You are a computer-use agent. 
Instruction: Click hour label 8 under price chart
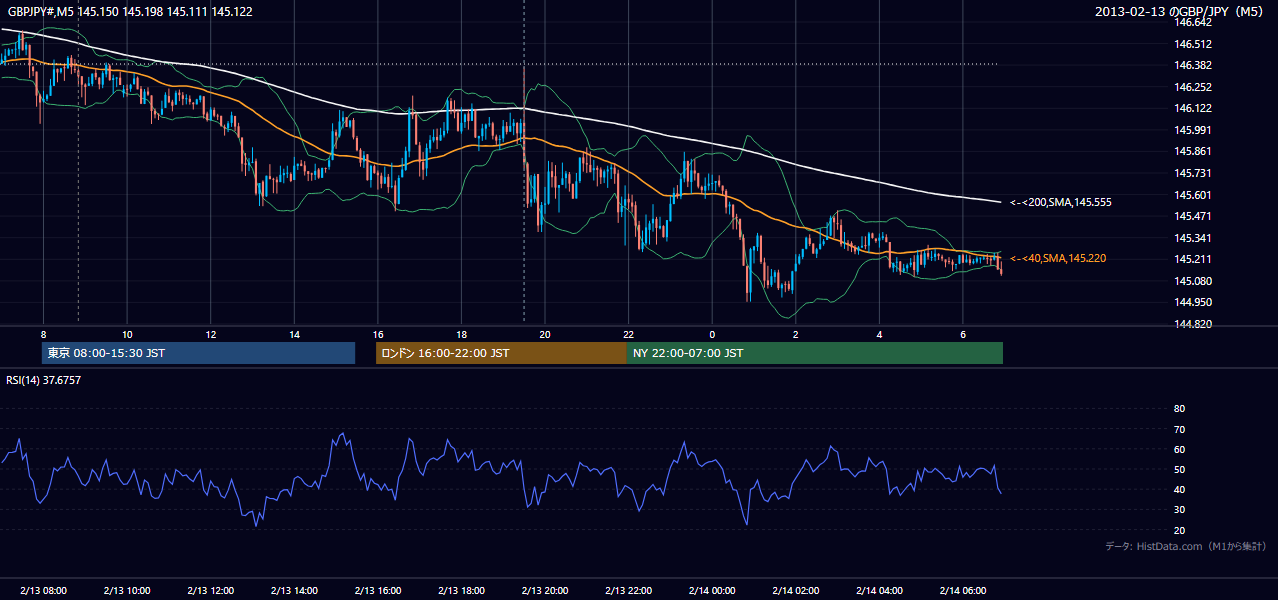(x=43, y=334)
